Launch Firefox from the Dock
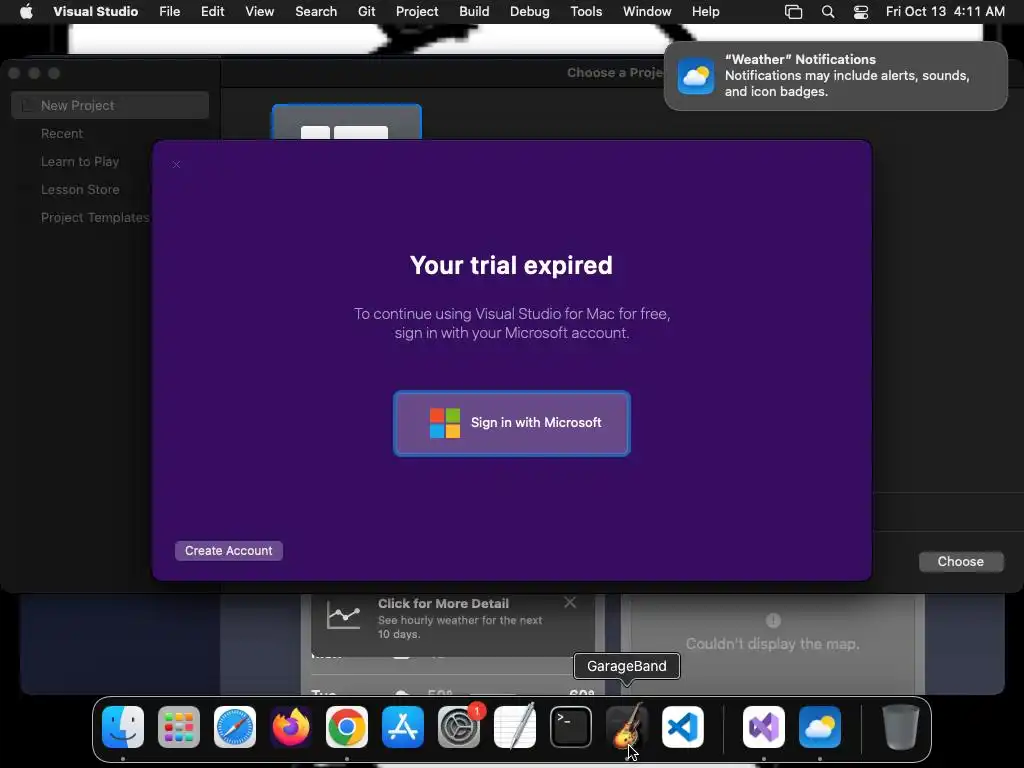Viewport: 1024px width, 768px height. [x=291, y=727]
